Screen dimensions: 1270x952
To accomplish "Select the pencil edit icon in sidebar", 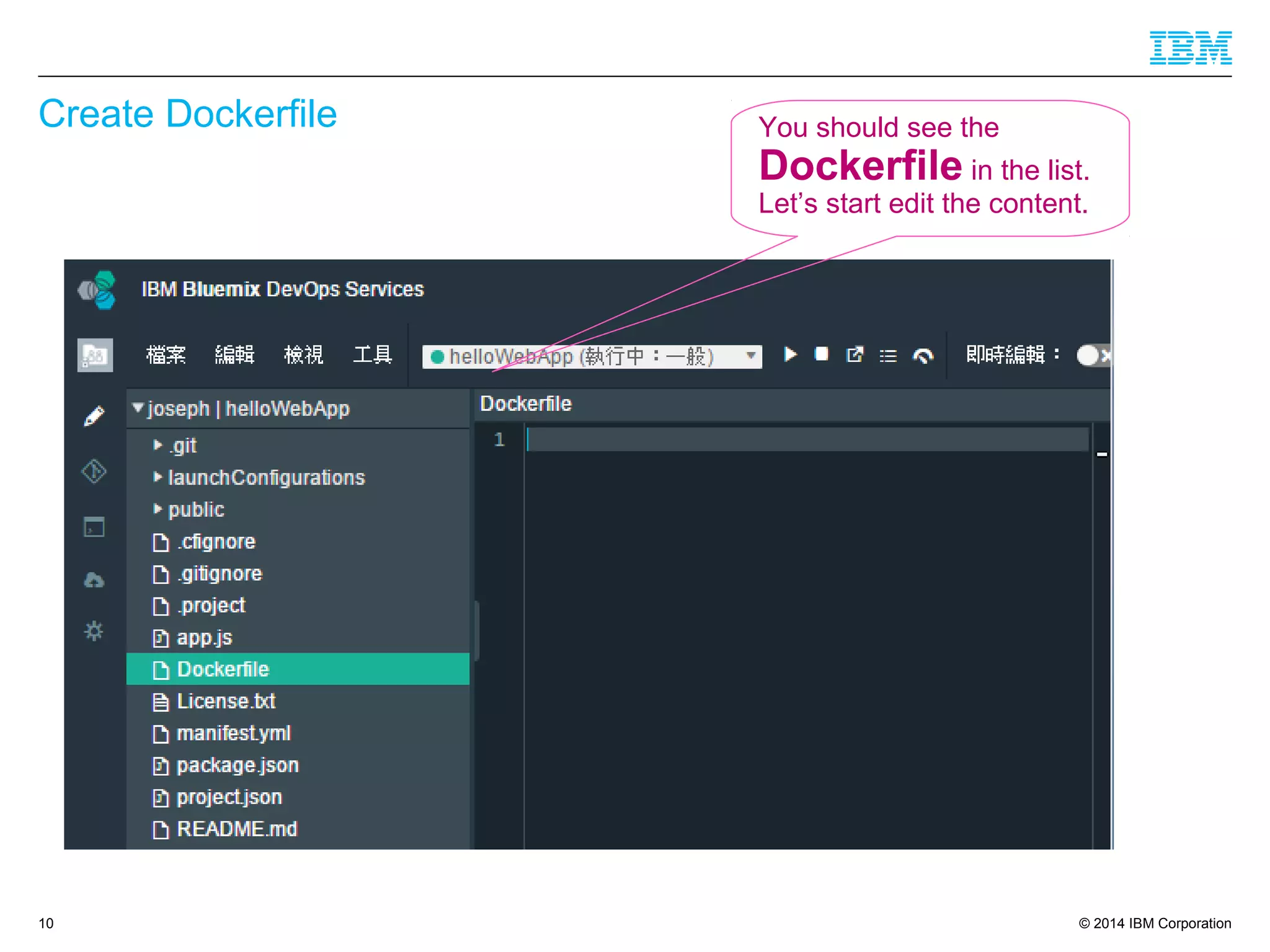I will (94, 416).
